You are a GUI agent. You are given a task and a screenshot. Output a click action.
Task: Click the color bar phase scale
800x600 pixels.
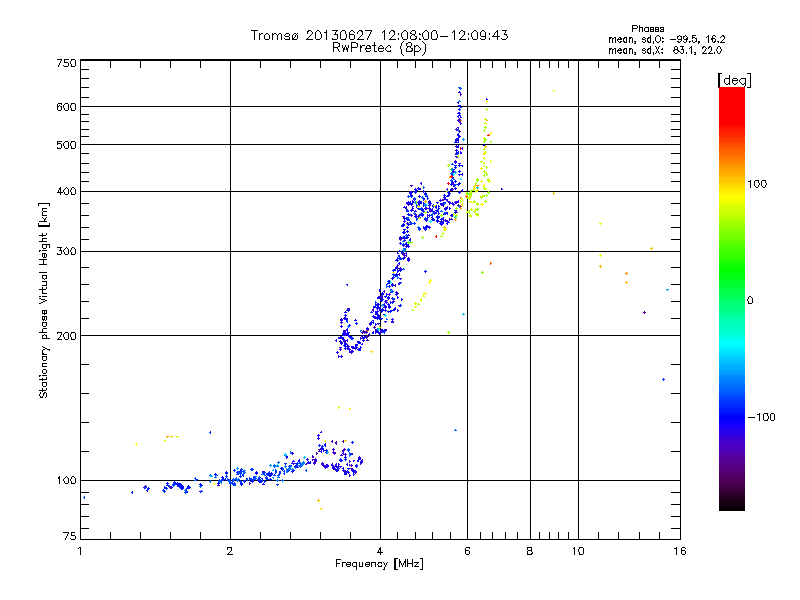click(x=732, y=298)
